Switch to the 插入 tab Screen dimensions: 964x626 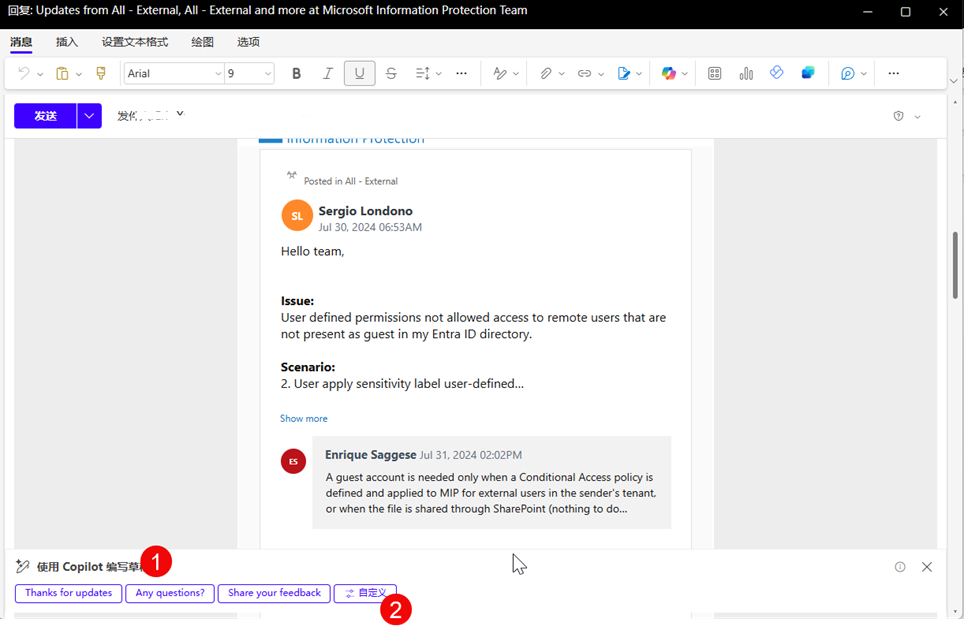tap(67, 42)
